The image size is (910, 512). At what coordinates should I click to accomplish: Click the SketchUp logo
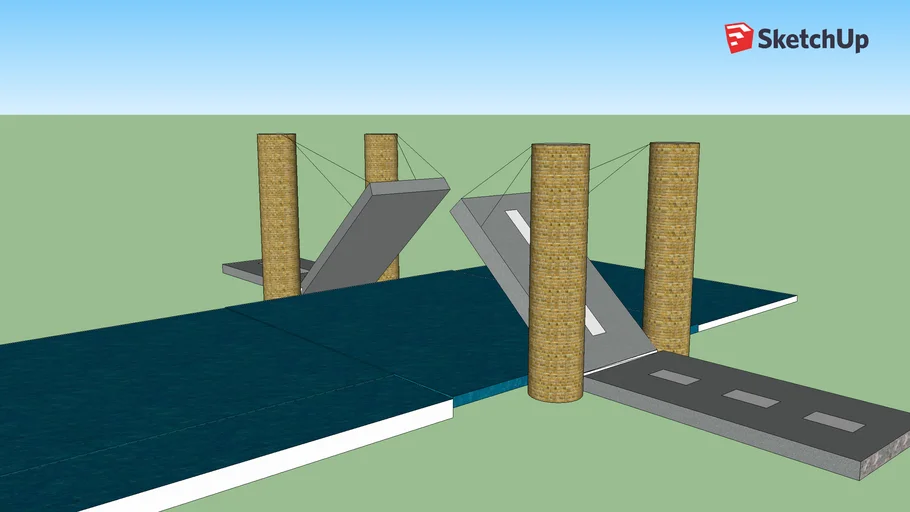(796, 38)
